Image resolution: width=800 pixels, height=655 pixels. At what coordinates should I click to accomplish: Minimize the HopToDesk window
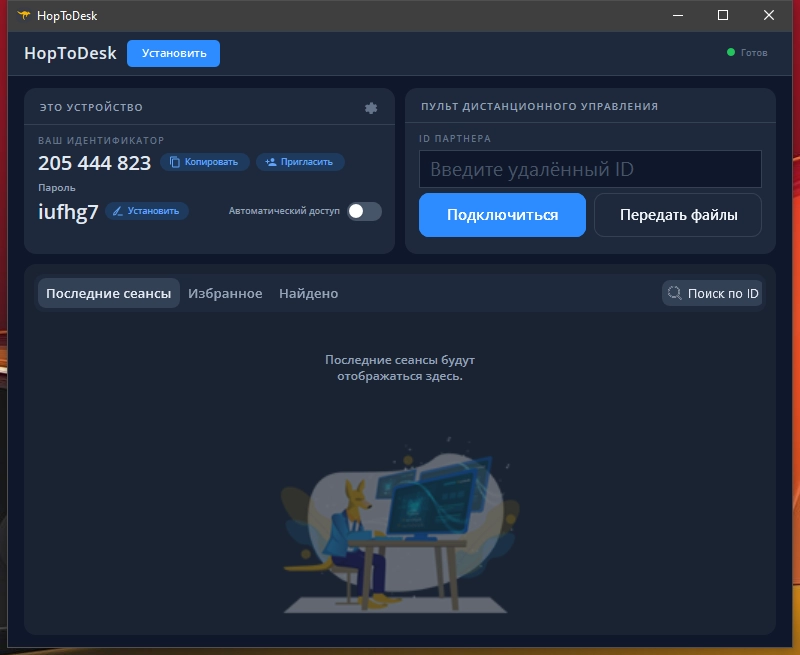point(678,15)
